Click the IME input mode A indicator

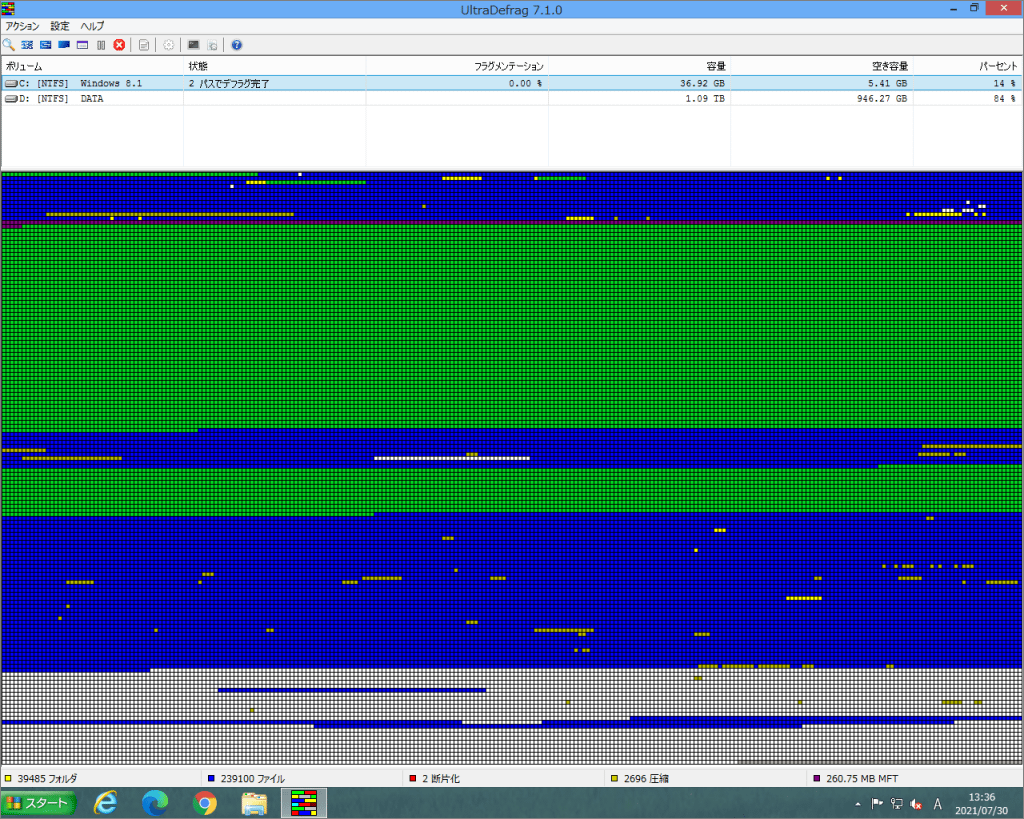[x=938, y=804]
